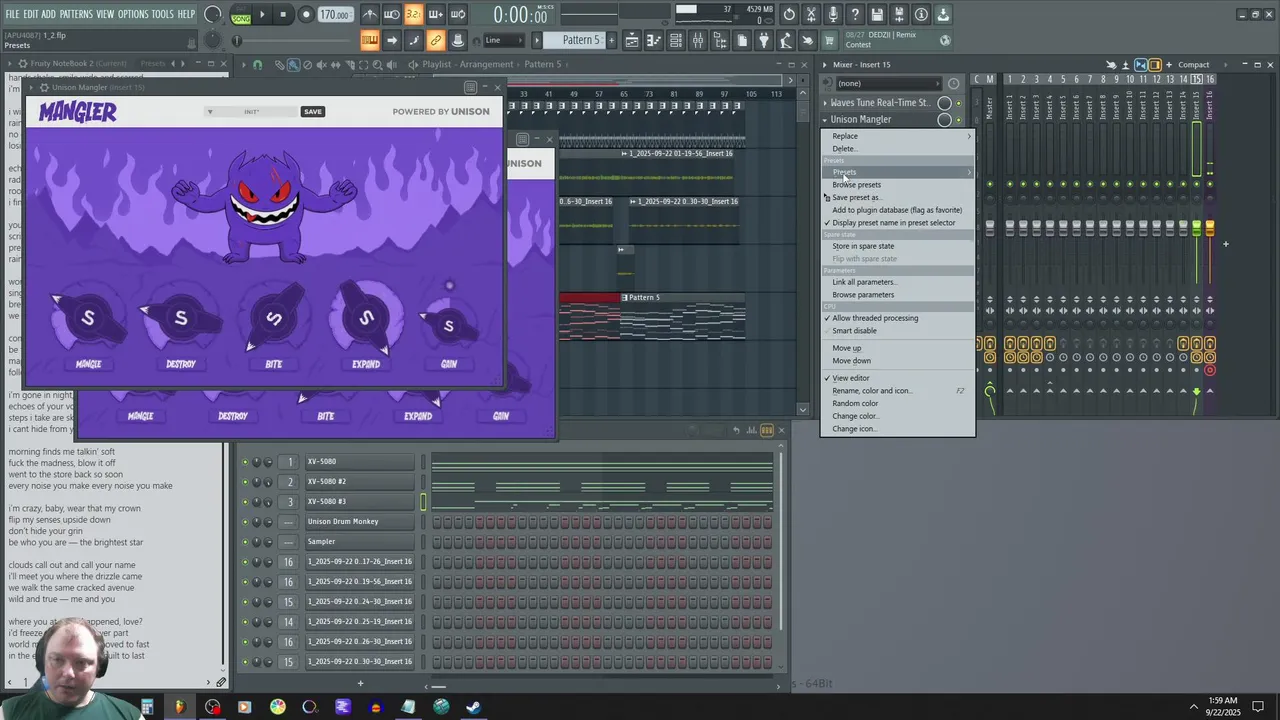Open the PATTERNS menu
This screenshot has width=1280, height=720.
tap(76, 14)
